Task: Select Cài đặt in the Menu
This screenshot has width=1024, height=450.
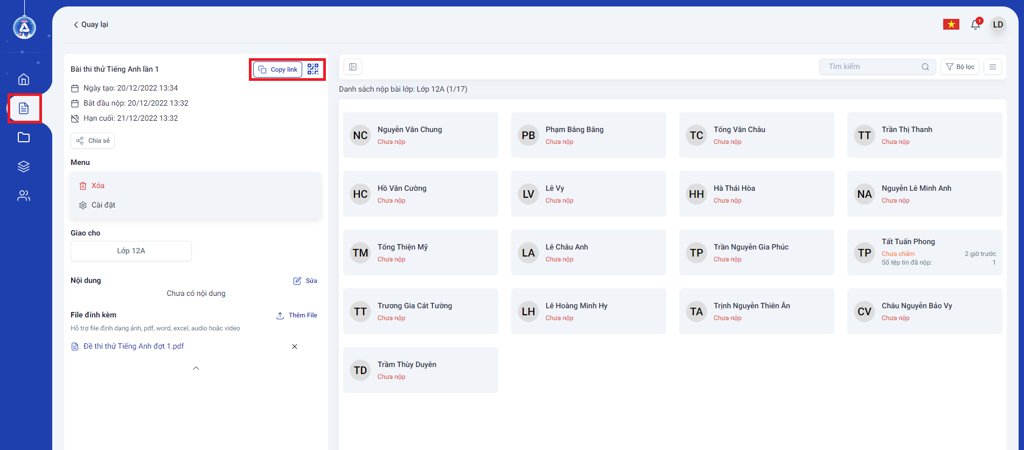Action: coord(102,205)
